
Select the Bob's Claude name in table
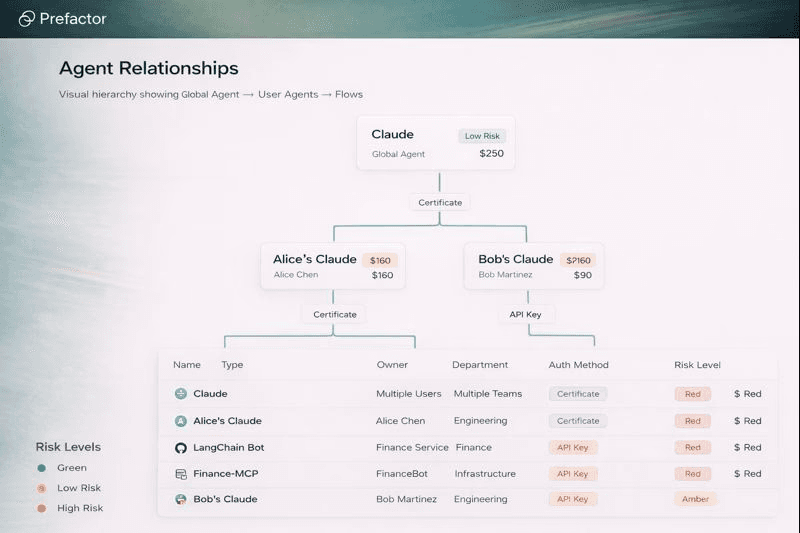tap(225, 499)
